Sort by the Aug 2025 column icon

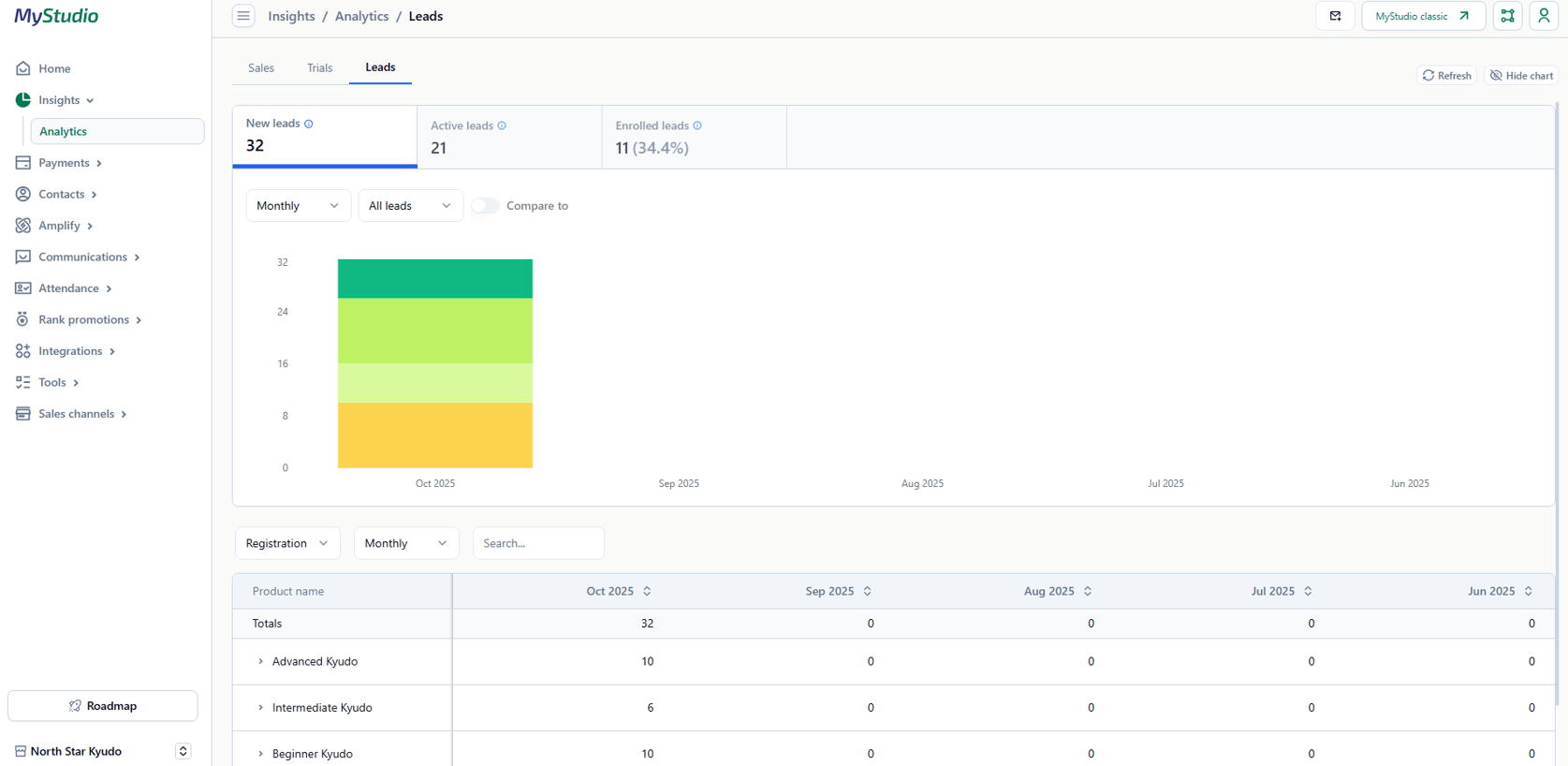coord(1088,591)
